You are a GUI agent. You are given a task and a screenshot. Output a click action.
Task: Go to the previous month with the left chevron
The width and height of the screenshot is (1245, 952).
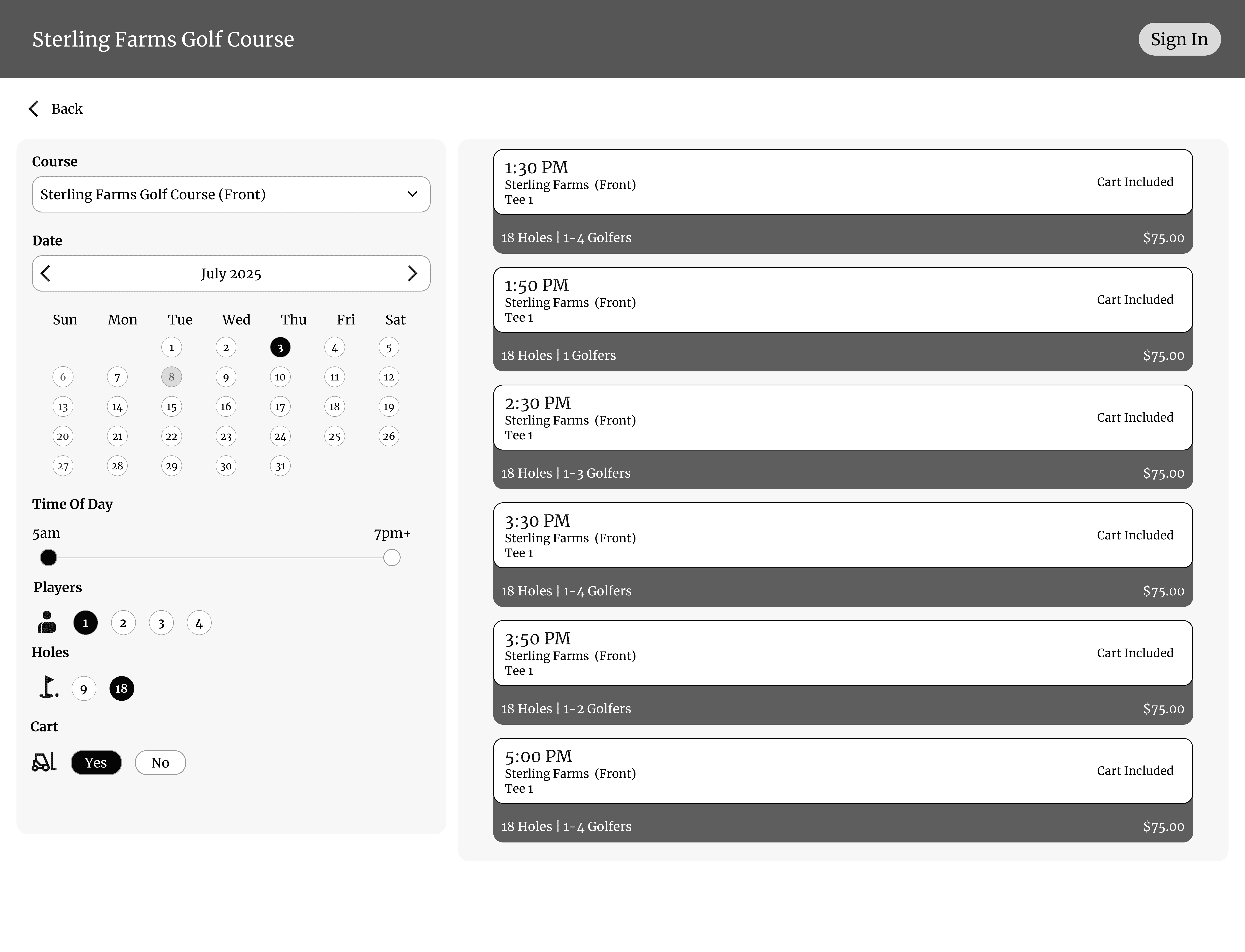(x=46, y=273)
